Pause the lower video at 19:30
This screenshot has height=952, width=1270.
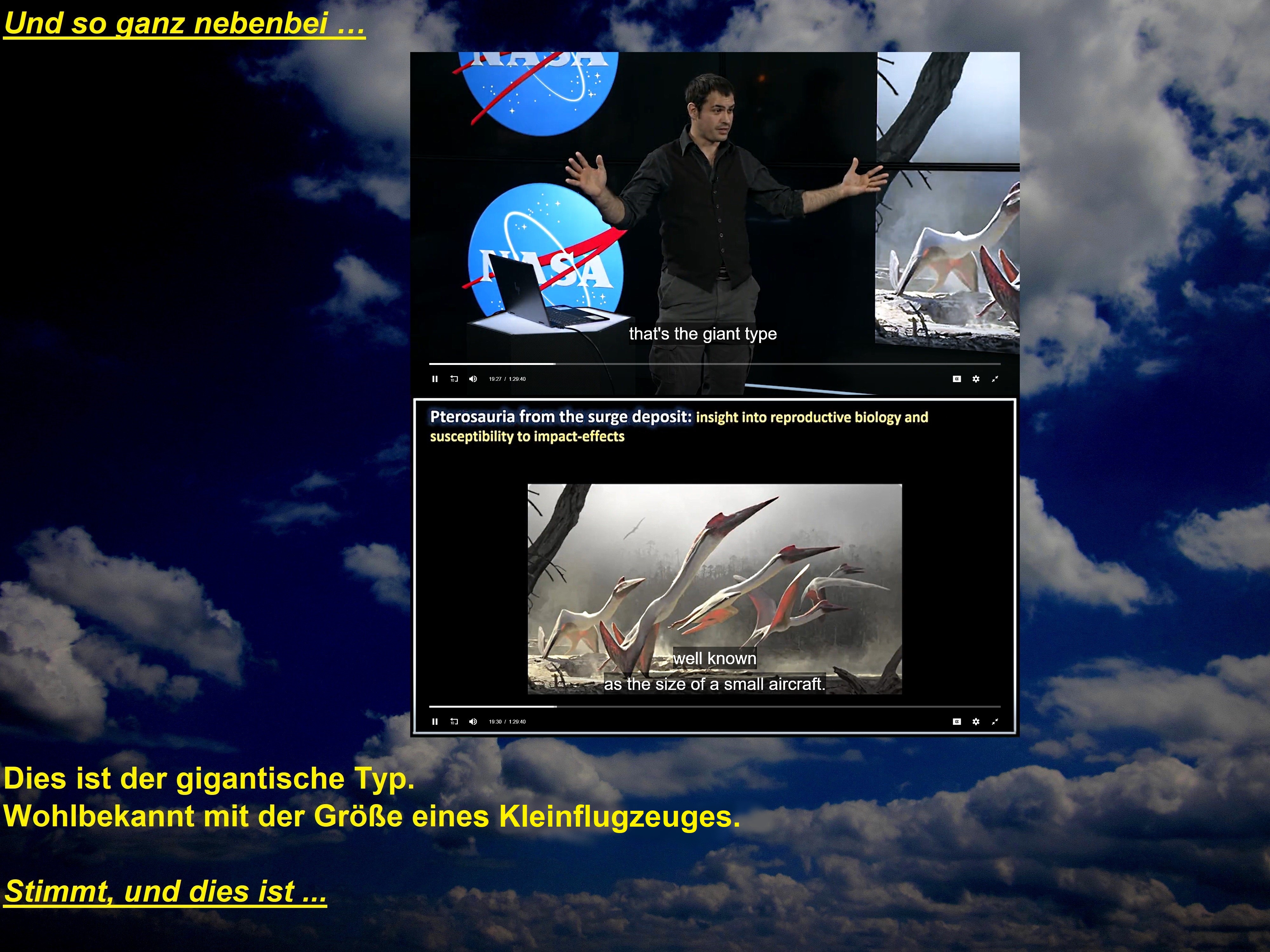tap(435, 721)
